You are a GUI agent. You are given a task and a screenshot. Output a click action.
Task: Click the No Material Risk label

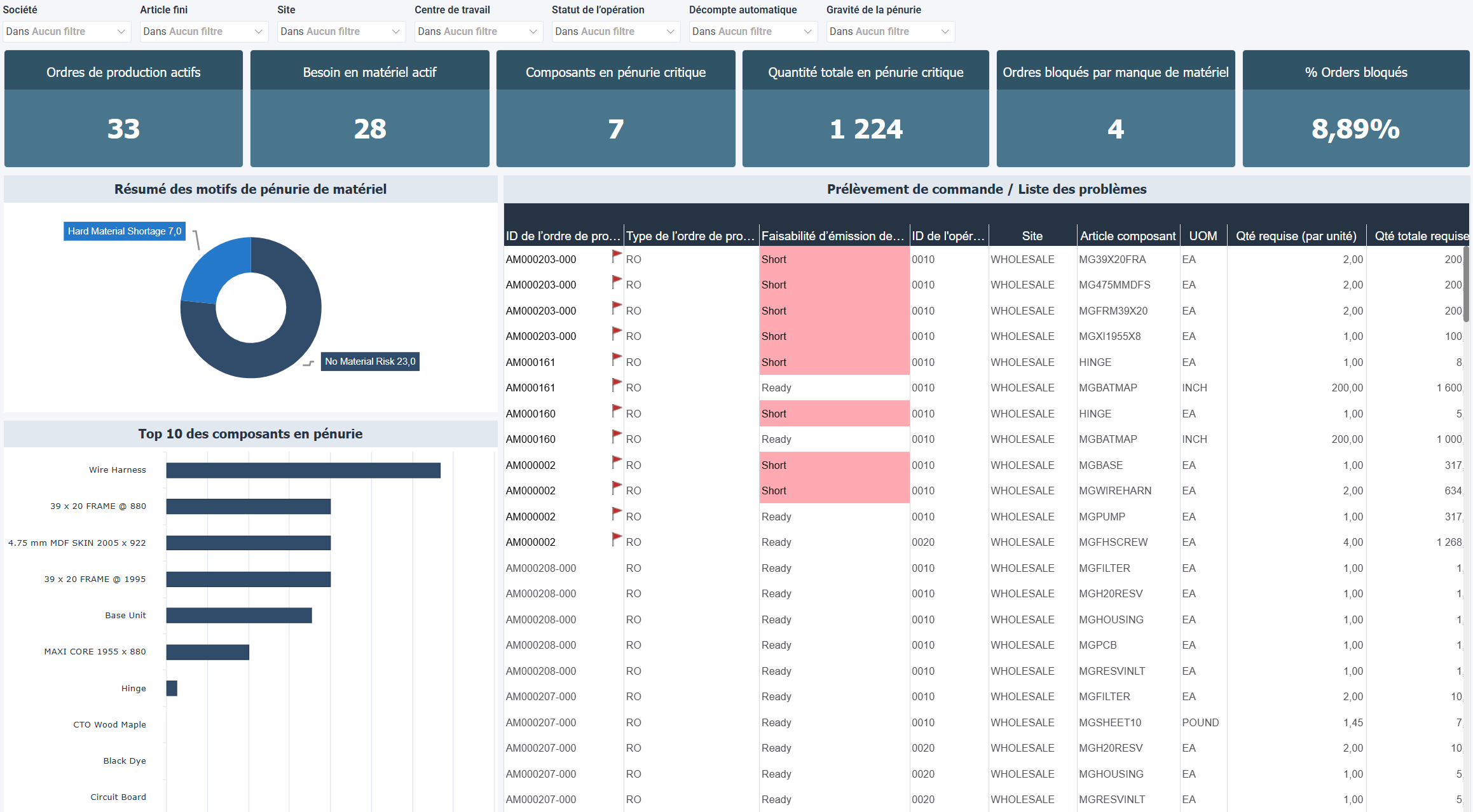tap(370, 362)
